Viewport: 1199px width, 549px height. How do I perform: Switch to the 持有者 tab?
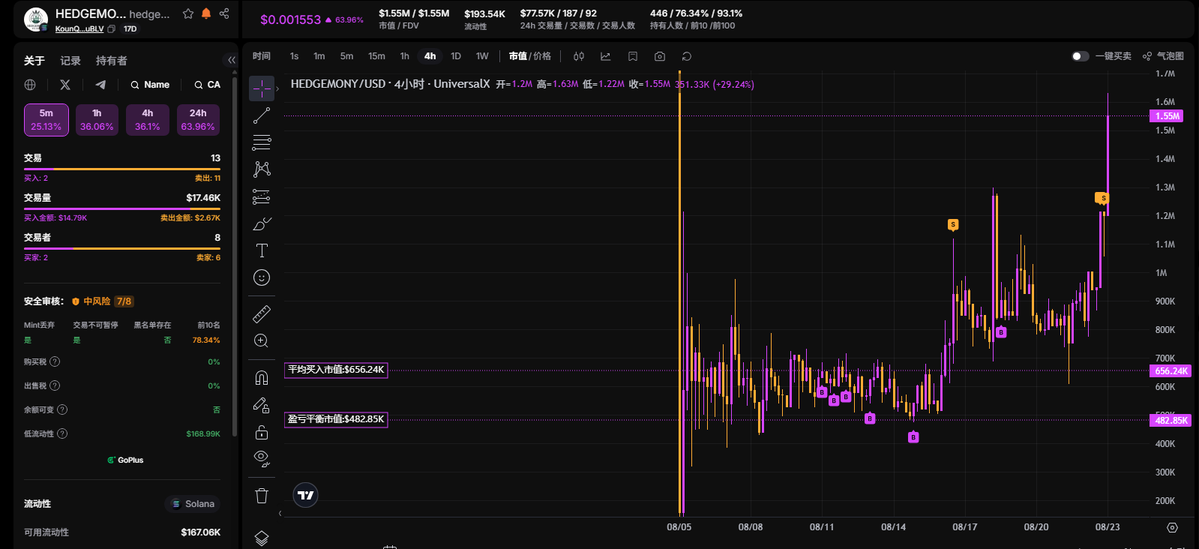[x=112, y=60]
